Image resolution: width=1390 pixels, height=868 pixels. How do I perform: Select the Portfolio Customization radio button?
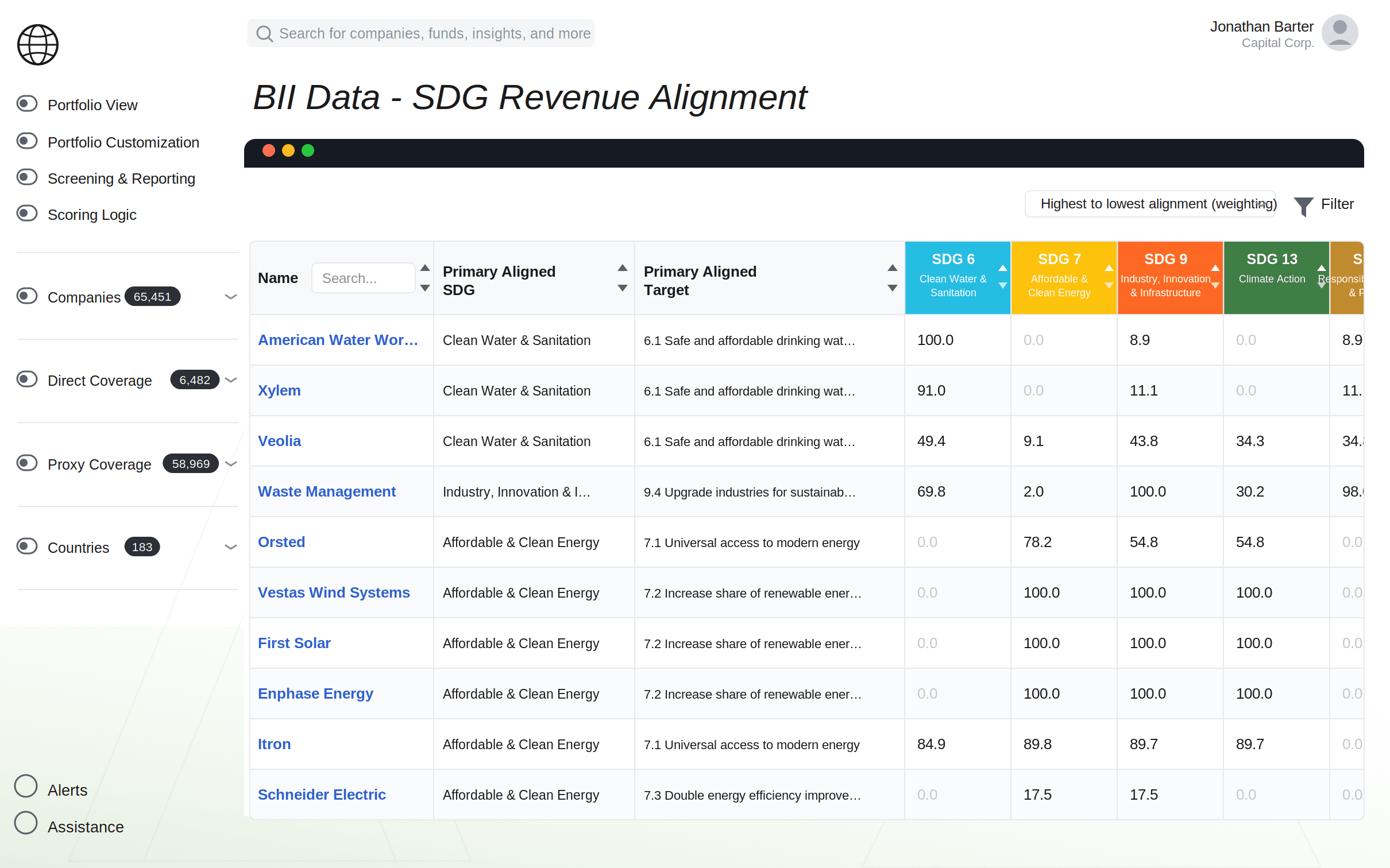tap(27, 141)
